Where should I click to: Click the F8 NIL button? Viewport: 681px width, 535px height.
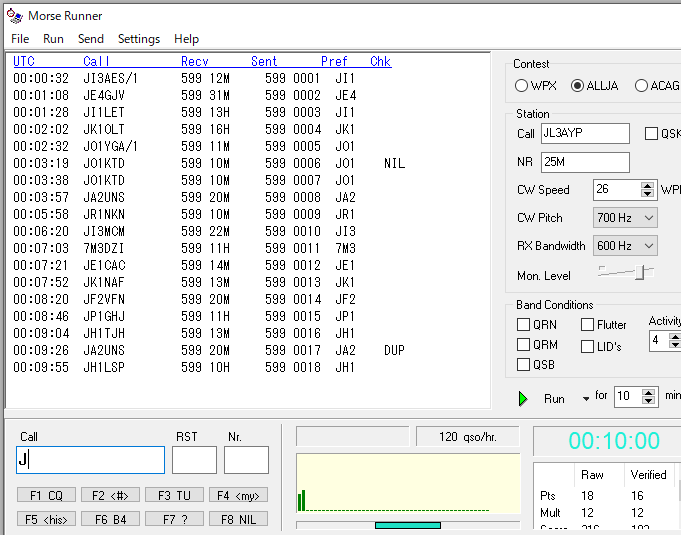[x=238, y=519]
